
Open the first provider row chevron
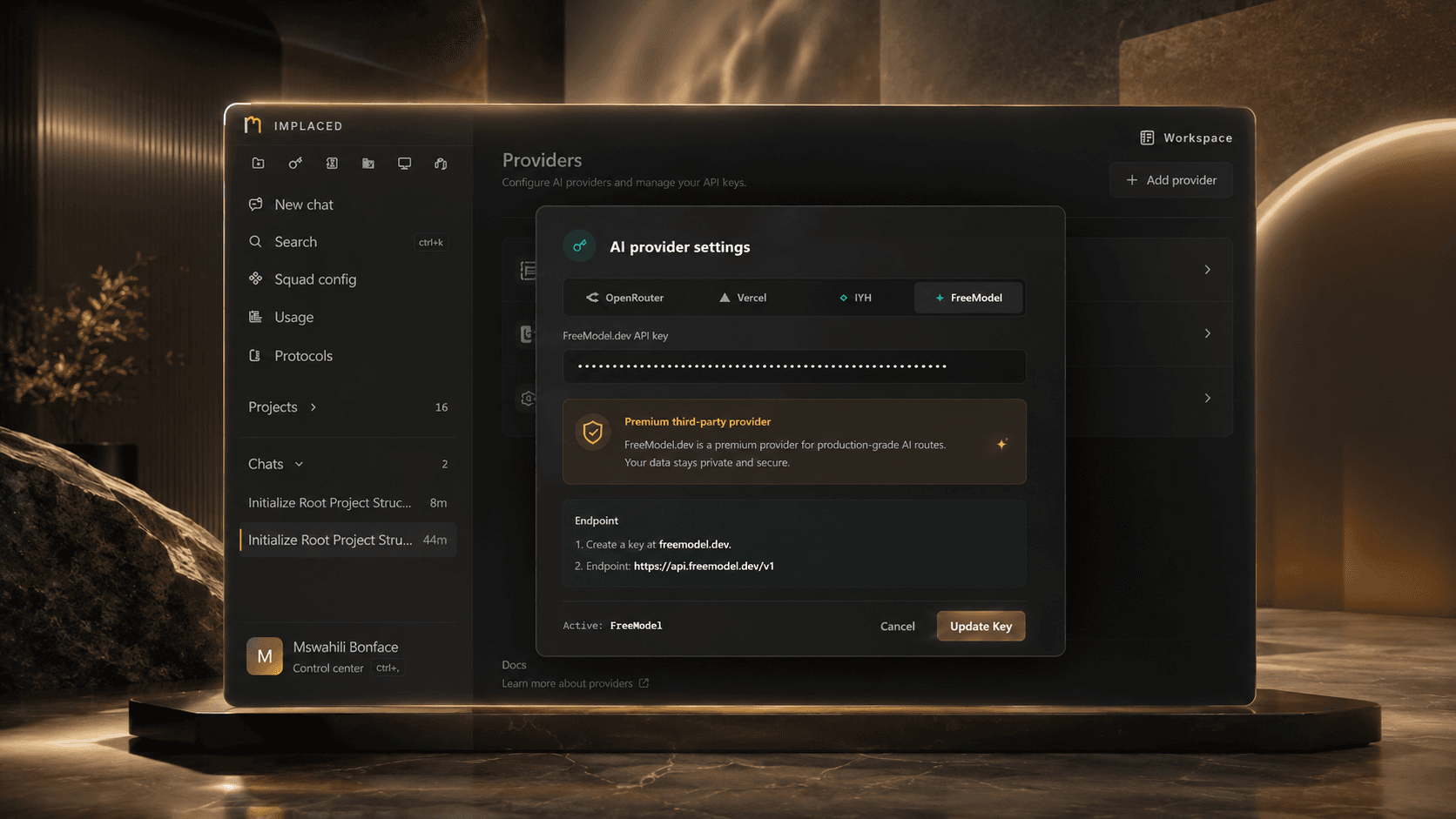[1208, 270]
